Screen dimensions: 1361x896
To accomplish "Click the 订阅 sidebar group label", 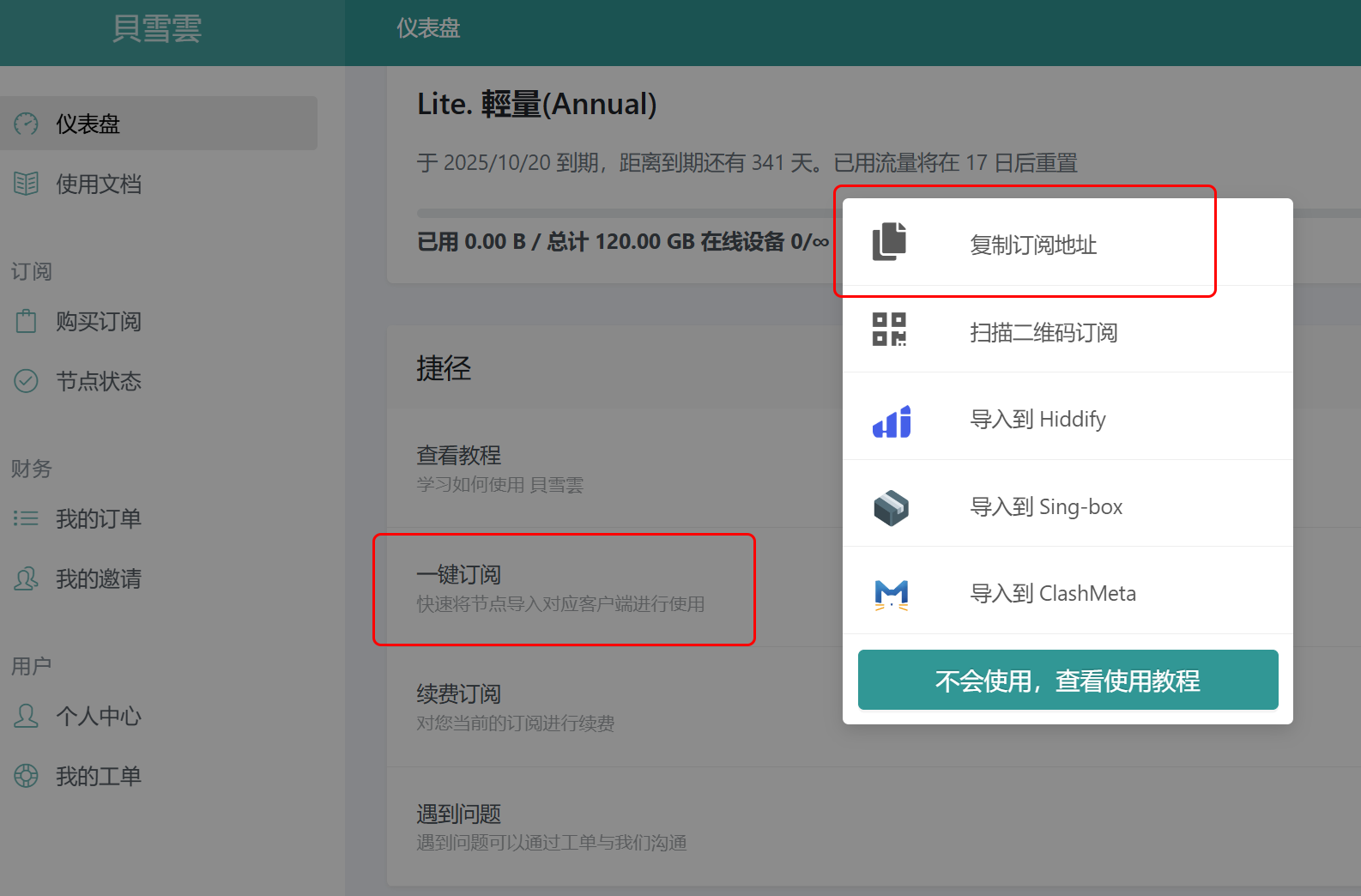I will click(x=32, y=271).
